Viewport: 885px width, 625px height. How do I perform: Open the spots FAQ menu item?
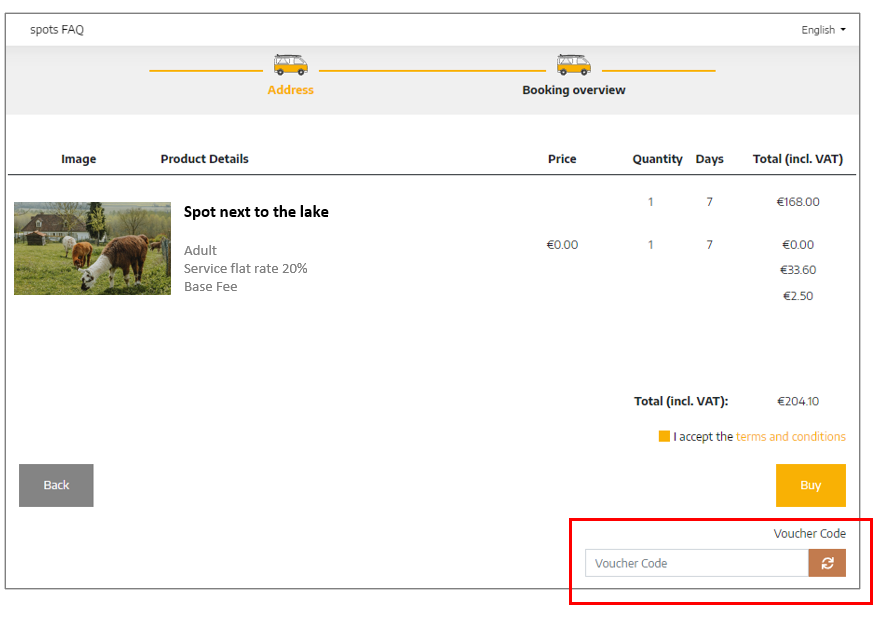click(x=57, y=29)
